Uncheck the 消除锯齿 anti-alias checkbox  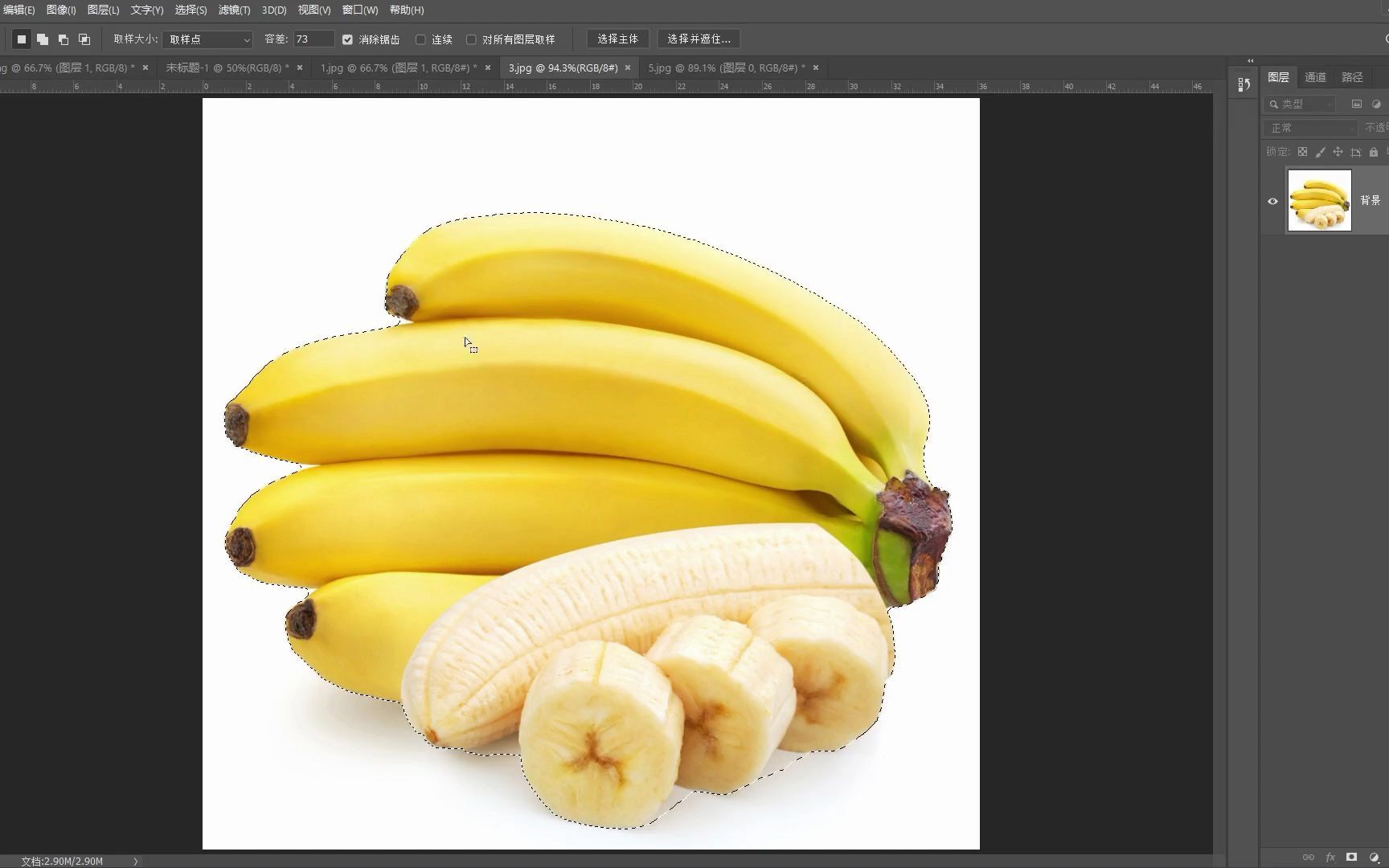[347, 39]
